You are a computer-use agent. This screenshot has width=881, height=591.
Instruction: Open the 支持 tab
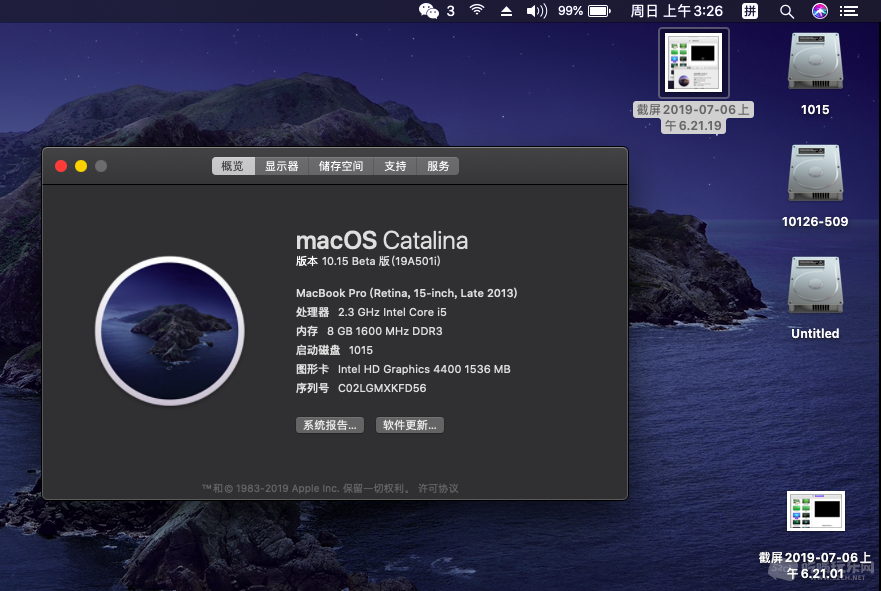coord(395,166)
